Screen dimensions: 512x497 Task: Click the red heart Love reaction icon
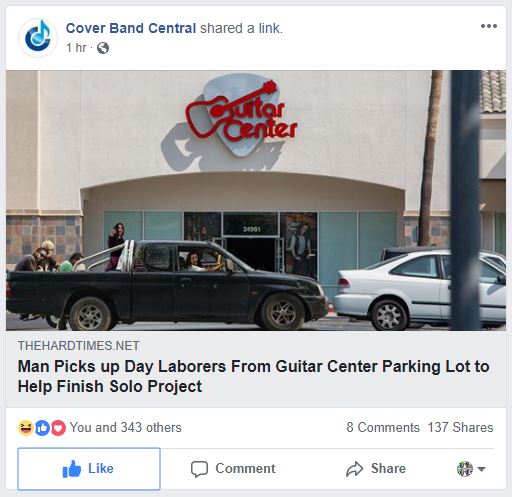[x=58, y=428]
